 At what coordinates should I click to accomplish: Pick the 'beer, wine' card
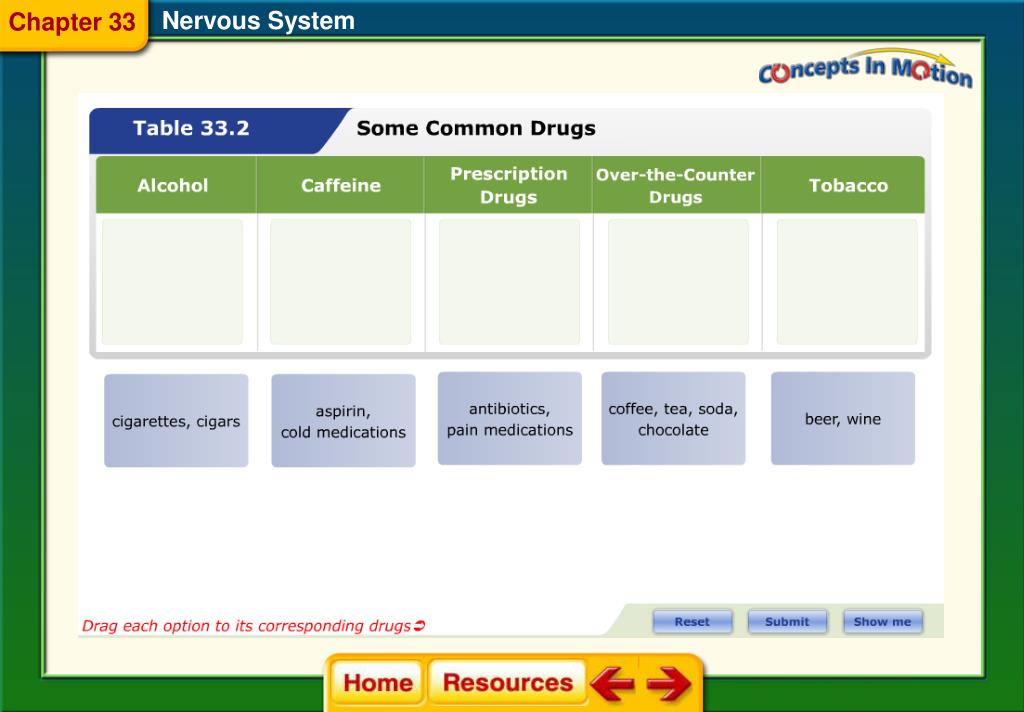843,419
